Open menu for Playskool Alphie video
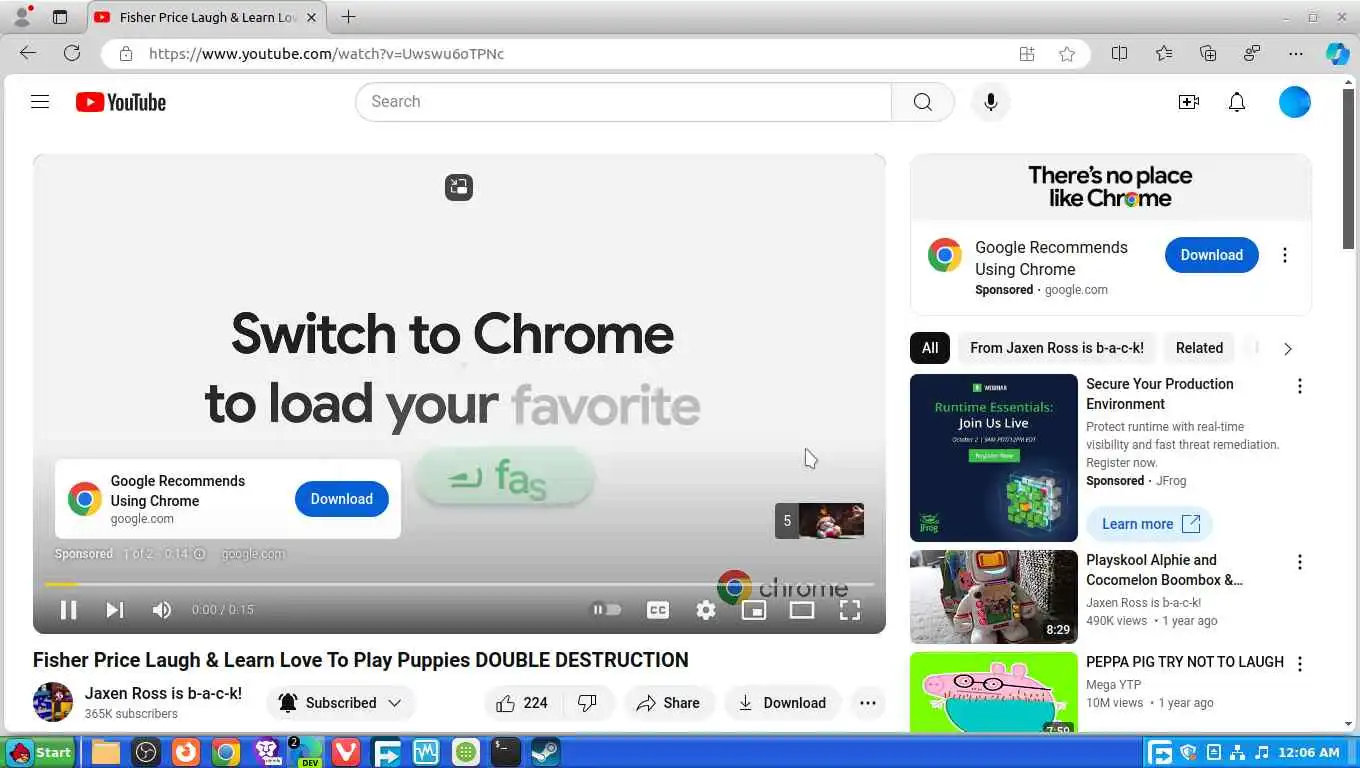 1300,562
